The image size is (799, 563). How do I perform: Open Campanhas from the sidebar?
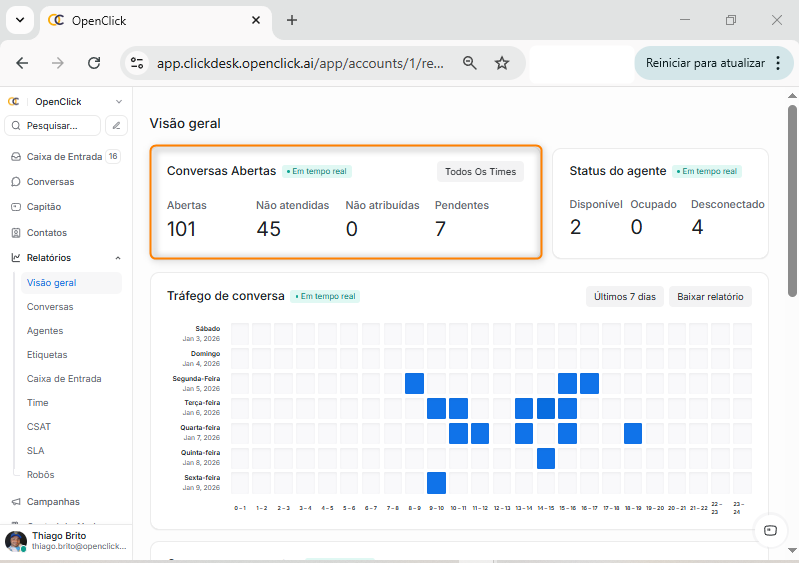53,502
